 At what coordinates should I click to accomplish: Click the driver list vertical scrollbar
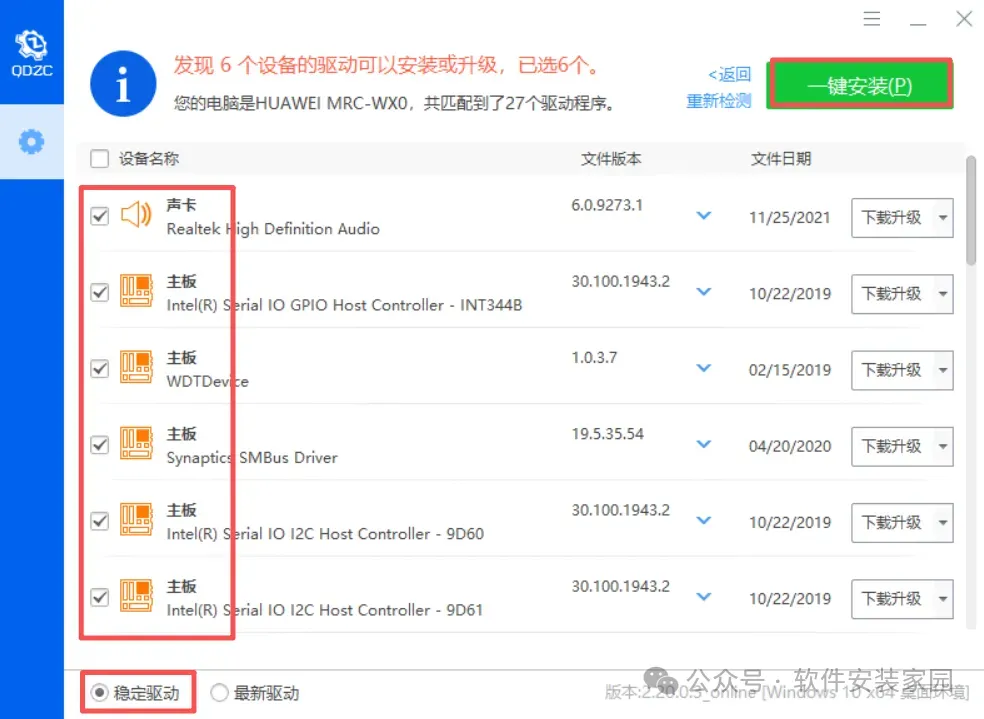970,210
